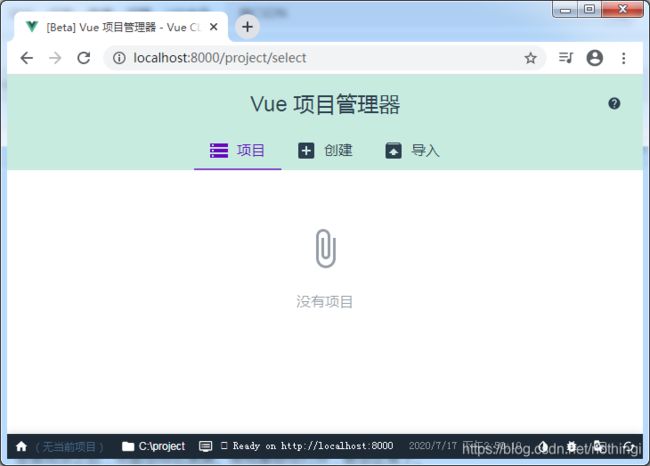This screenshot has height=466, width=650.
Task: Click the Vue 项目管理器 page heading
Action: coord(325,104)
